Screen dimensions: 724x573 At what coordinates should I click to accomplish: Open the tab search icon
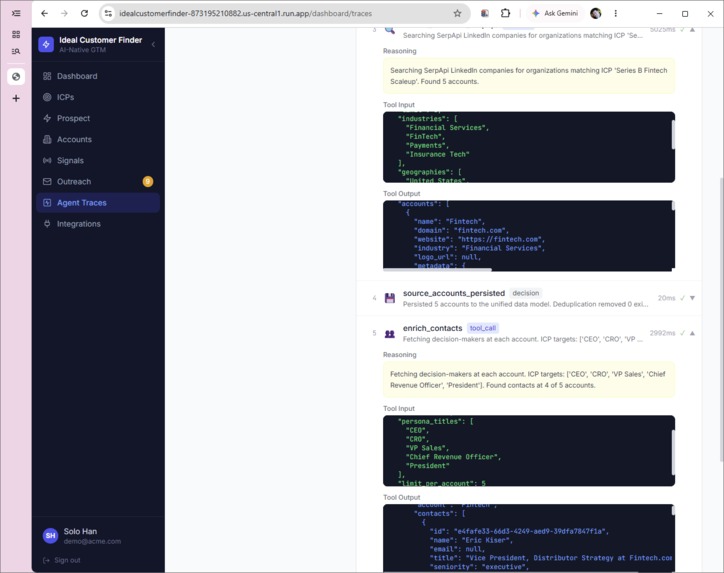[x=16, y=51]
